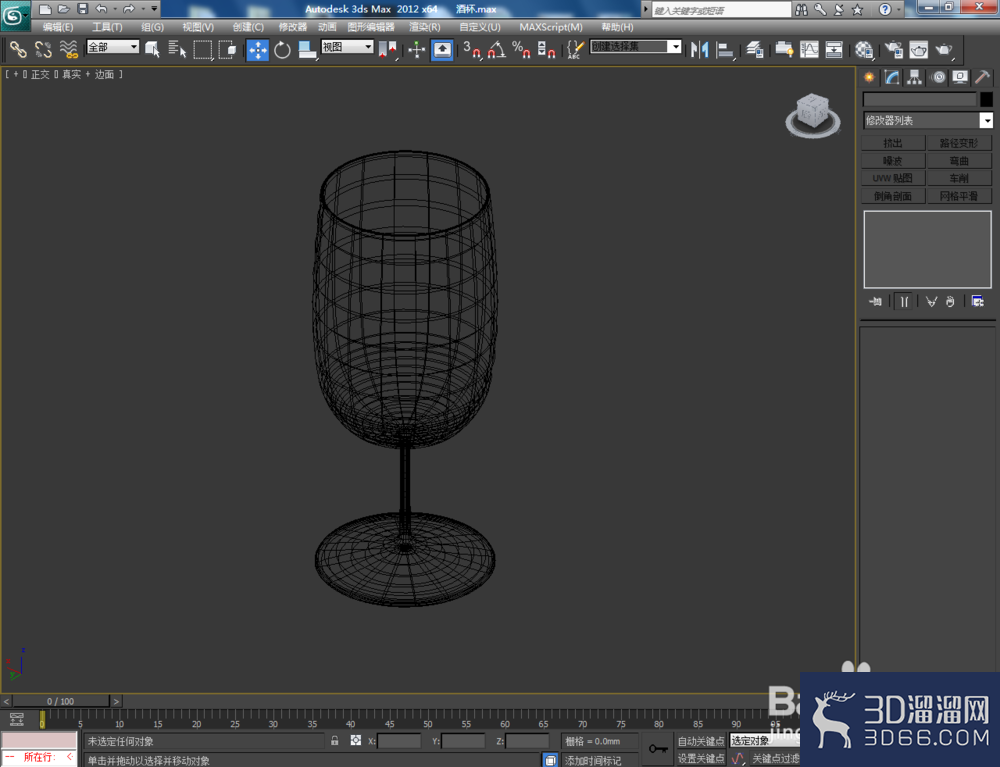
Task: Open the MAXScript(M) menu
Action: click(551, 27)
